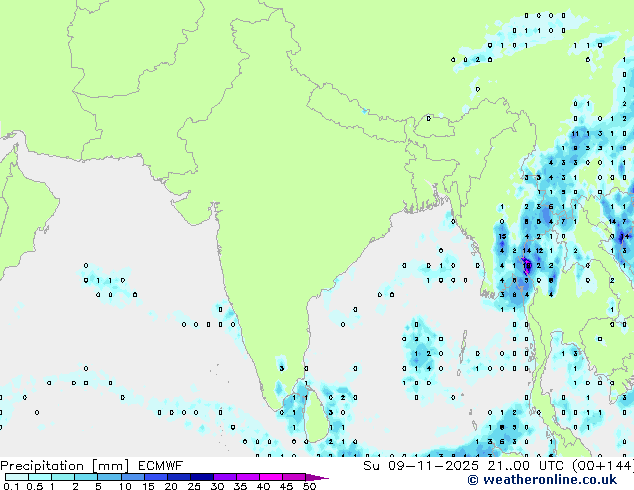Click the '45' legend scale label
The height and width of the screenshot is (490, 634).
[286, 486]
